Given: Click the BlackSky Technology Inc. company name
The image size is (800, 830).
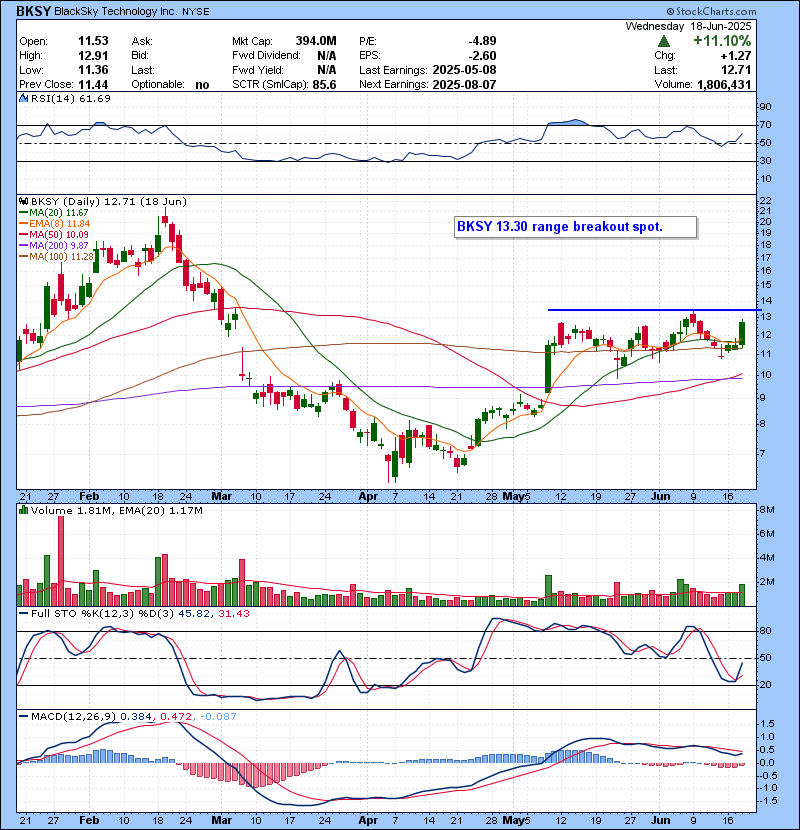Looking at the screenshot, I should (x=115, y=11).
